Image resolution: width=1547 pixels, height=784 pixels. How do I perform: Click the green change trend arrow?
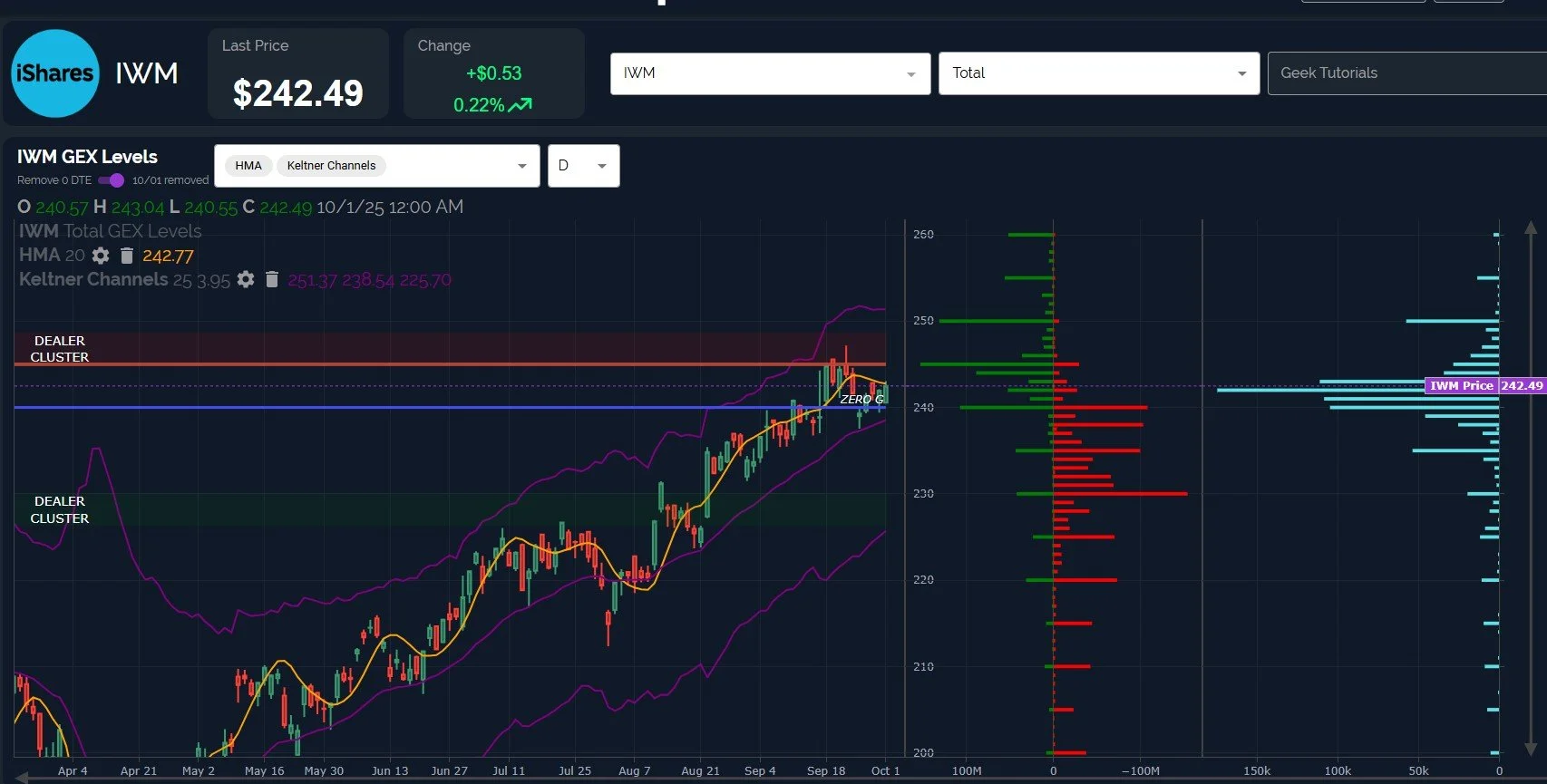point(521,105)
